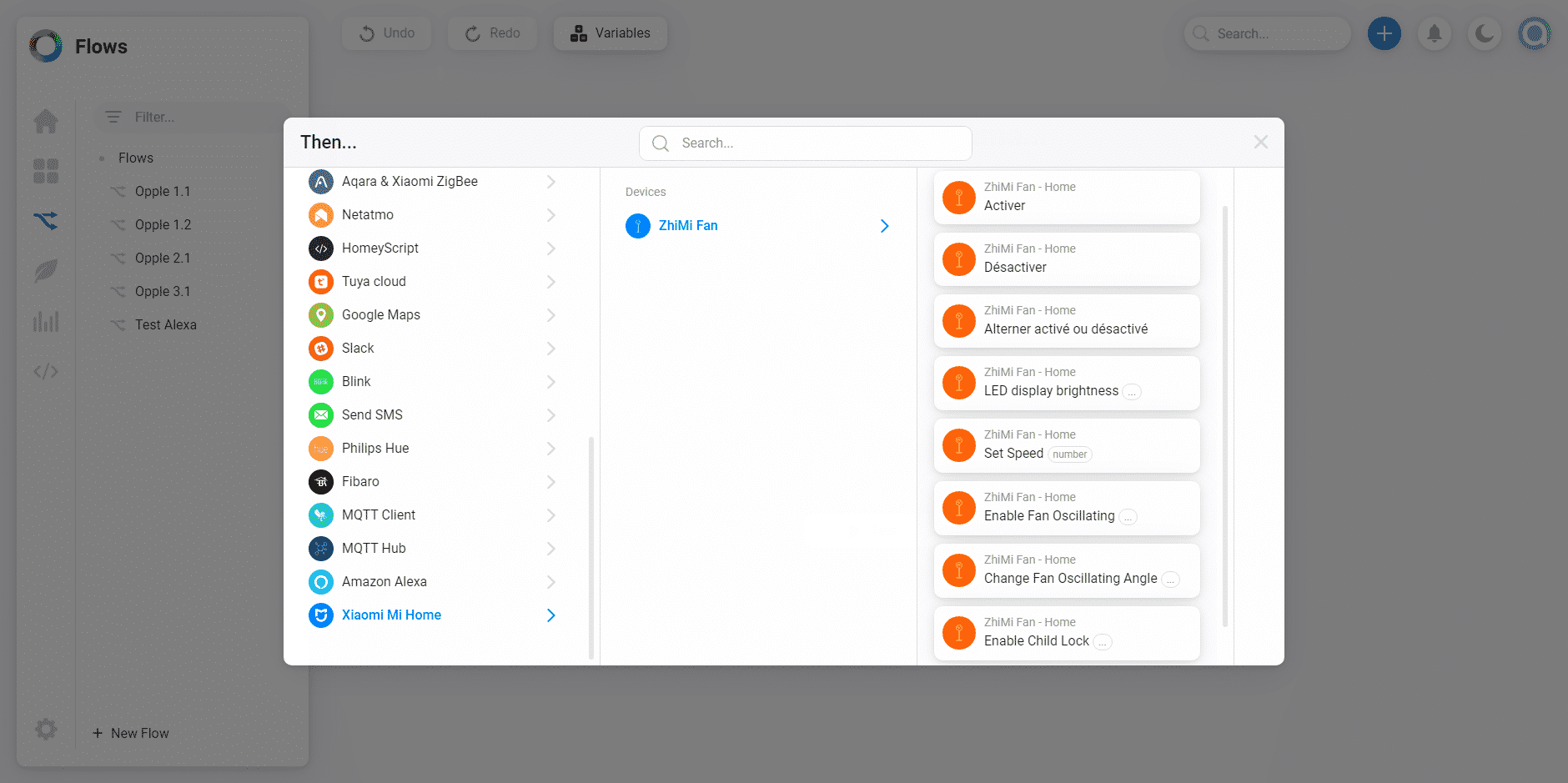Image resolution: width=1568 pixels, height=783 pixels.
Task: Click the ZhiMi Fan device icon
Action: (x=638, y=226)
